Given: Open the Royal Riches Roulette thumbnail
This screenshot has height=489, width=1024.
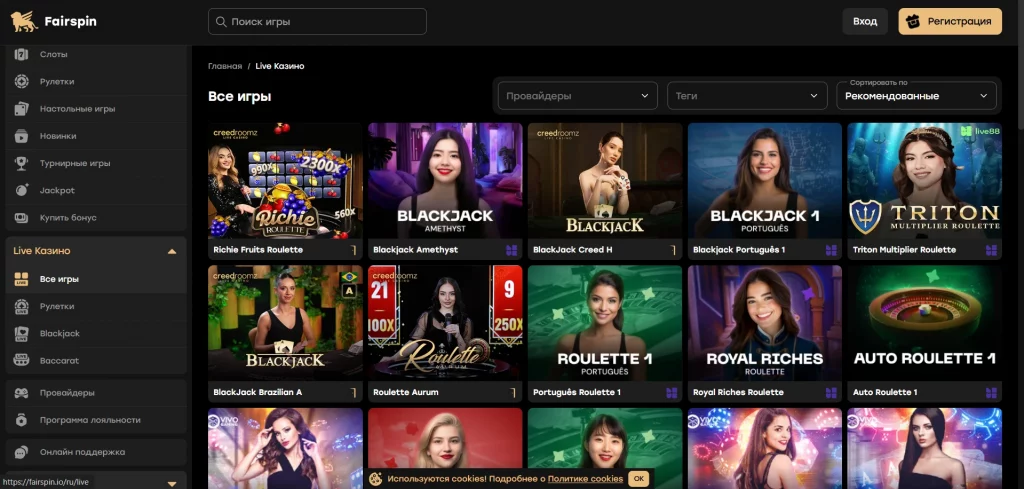Looking at the screenshot, I should coord(765,323).
